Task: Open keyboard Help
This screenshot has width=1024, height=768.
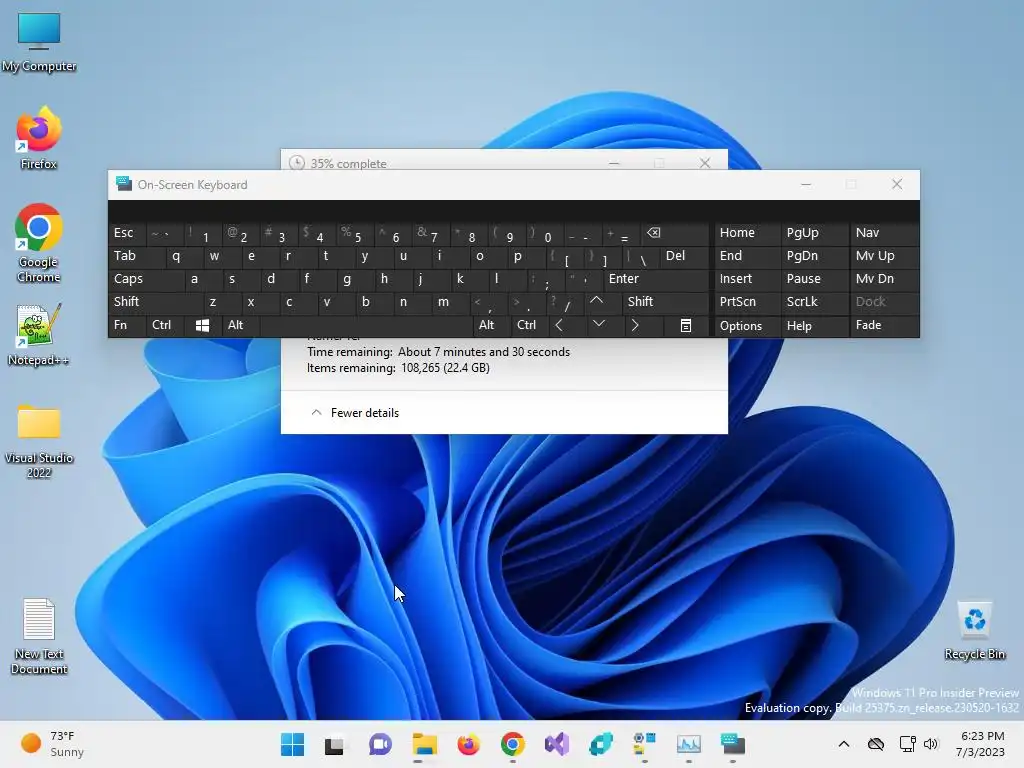Action: click(814, 325)
